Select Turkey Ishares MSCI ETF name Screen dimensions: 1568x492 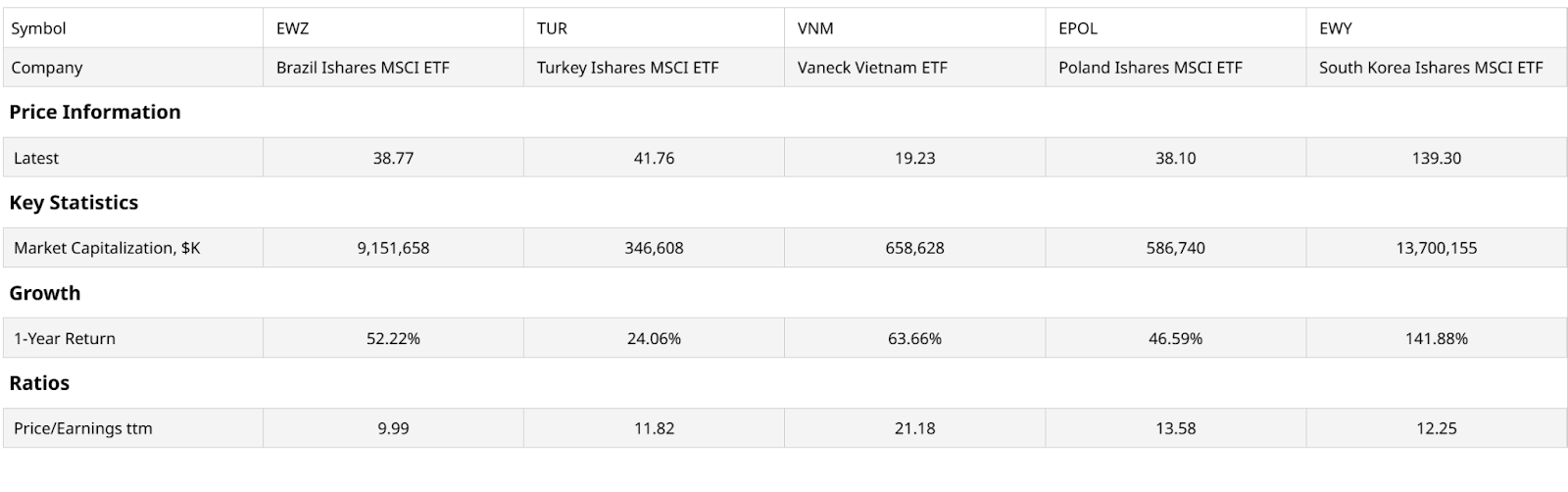(627, 68)
